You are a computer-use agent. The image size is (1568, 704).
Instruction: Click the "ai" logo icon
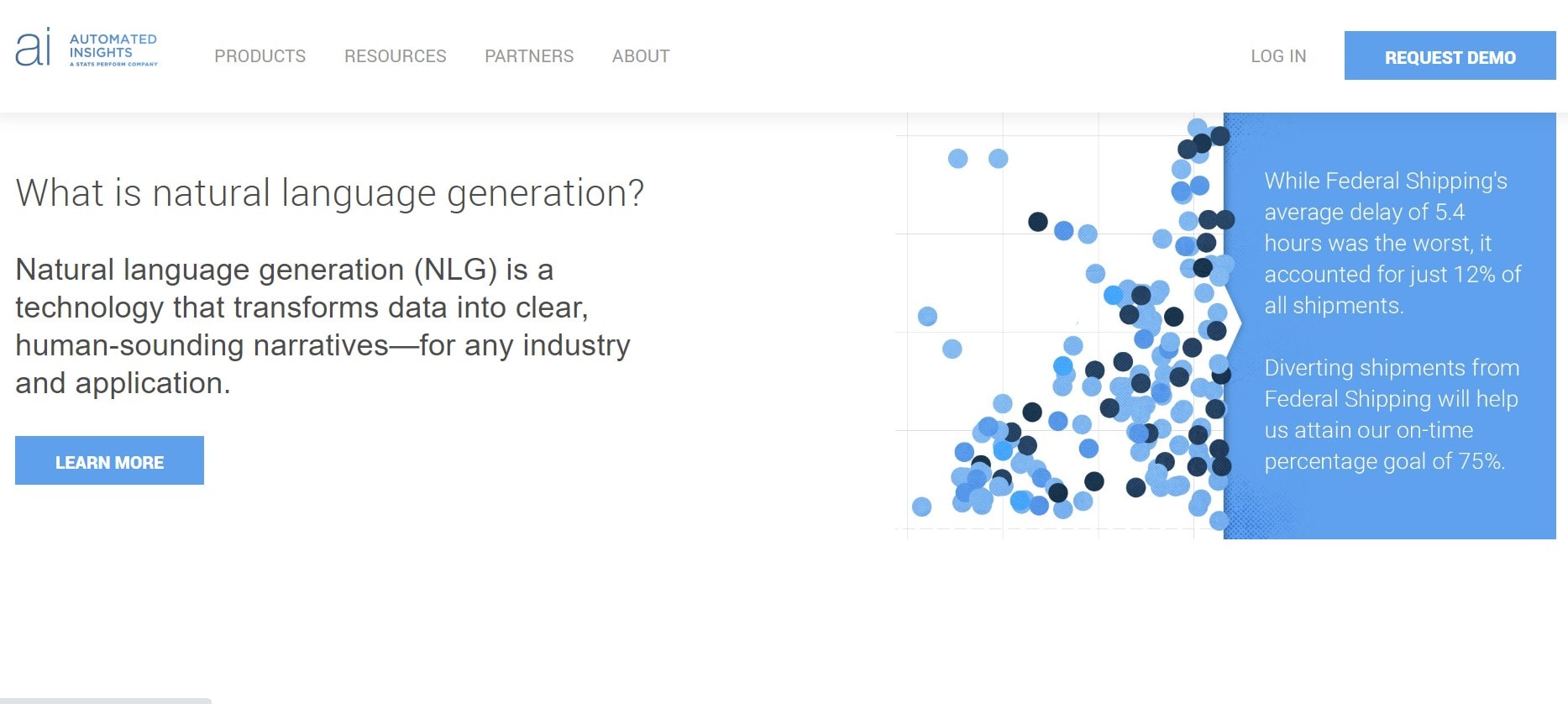point(34,47)
